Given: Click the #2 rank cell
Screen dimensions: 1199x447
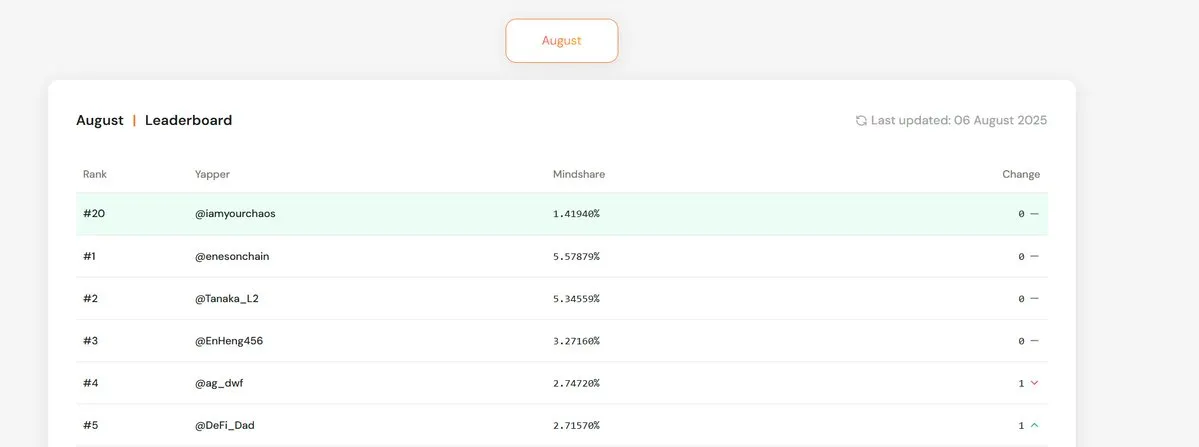Looking at the screenshot, I should (90, 299).
